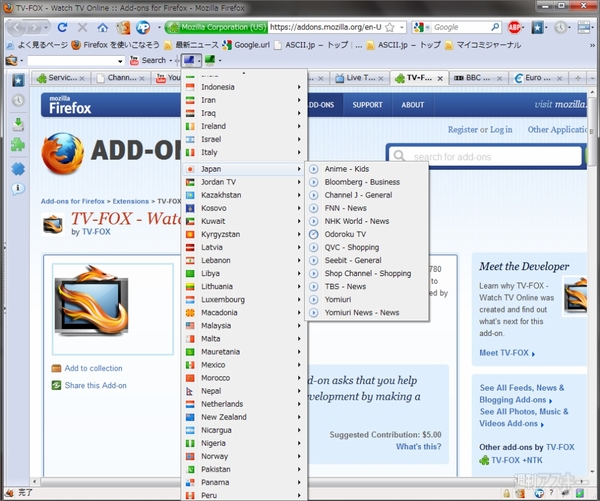
Task: Click the YouTube Search toolbar button
Action: click(x=148, y=60)
